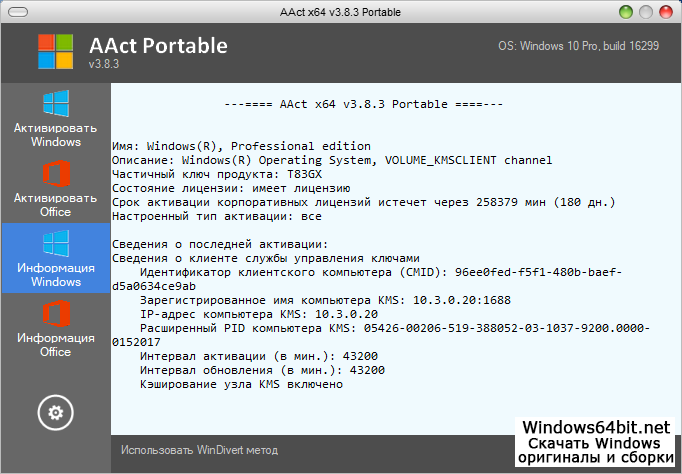Close the app with the red button
The height and width of the screenshot is (474, 682).
(664, 11)
